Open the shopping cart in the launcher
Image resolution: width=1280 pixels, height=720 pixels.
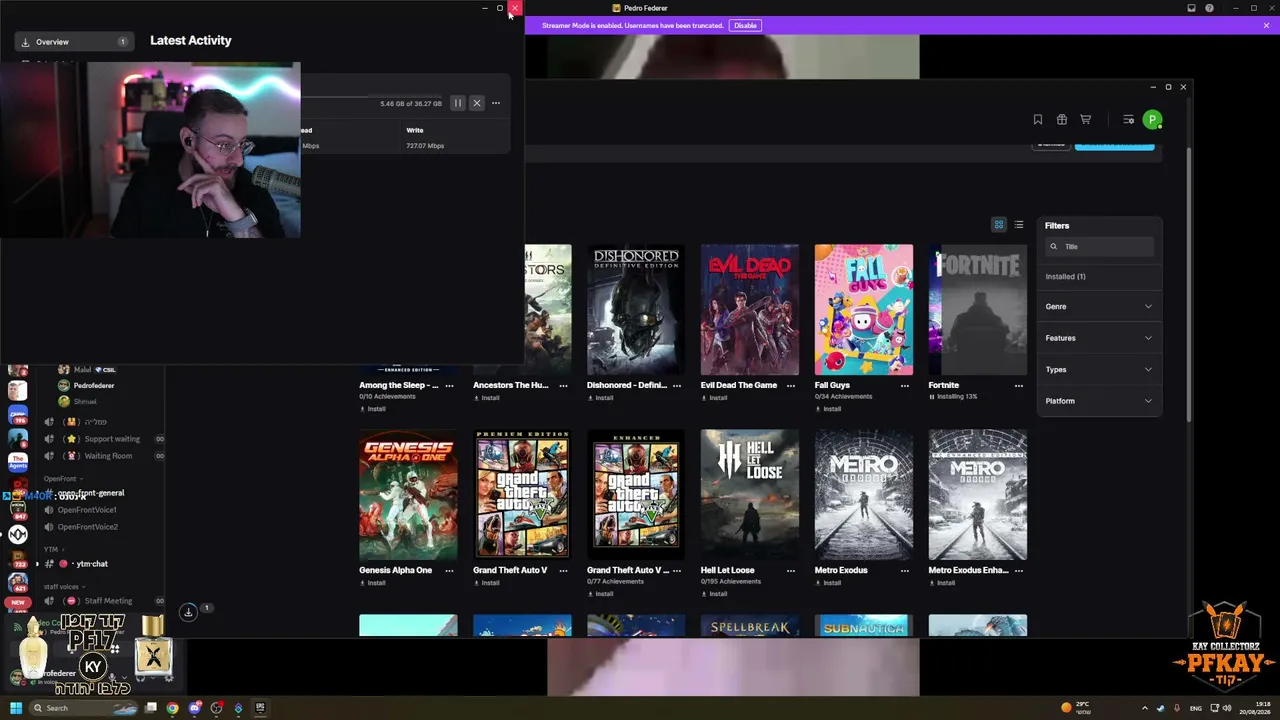(1085, 120)
